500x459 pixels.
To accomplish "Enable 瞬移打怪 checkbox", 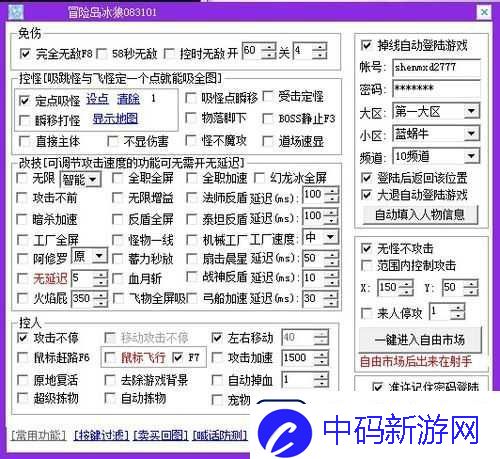I will [x=24, y=120].
